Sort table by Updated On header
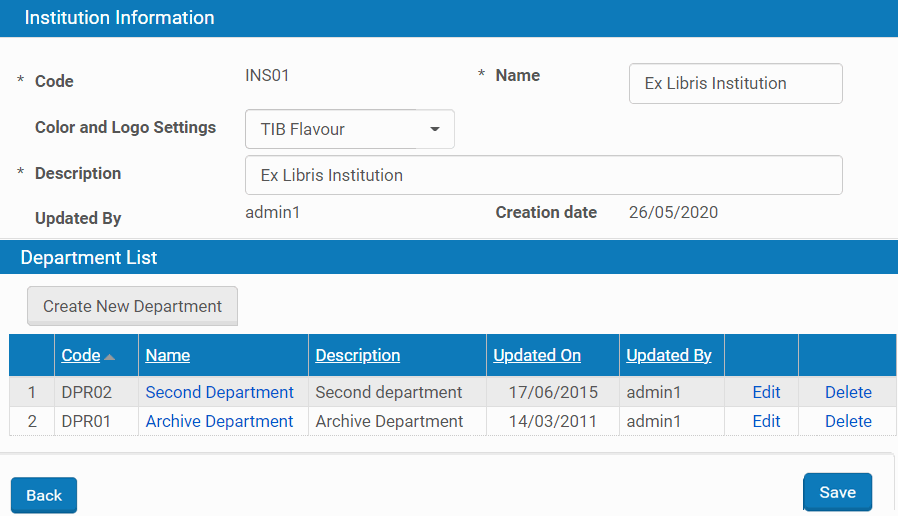 click(x=536, y=355)
